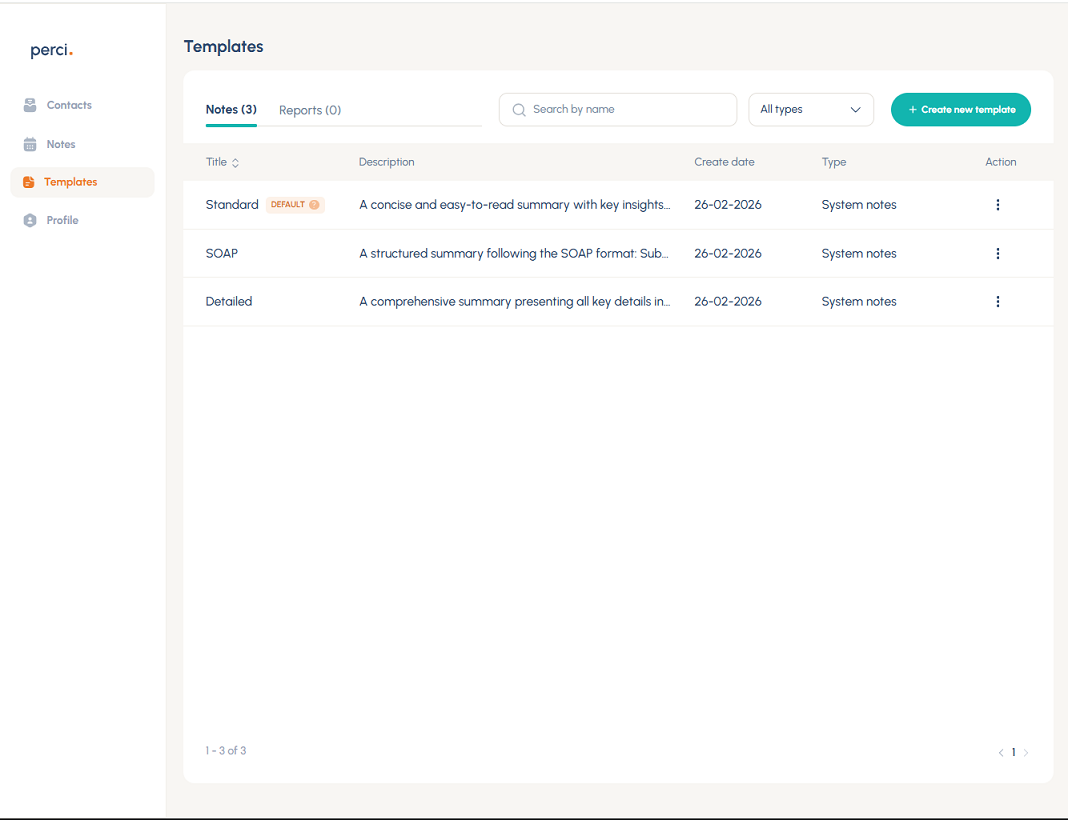Image resolution: width=1068 pixels, height=820 pixels.
Task: Click 'System notes' in the SOAP row
Action: (x=859, y=253)
